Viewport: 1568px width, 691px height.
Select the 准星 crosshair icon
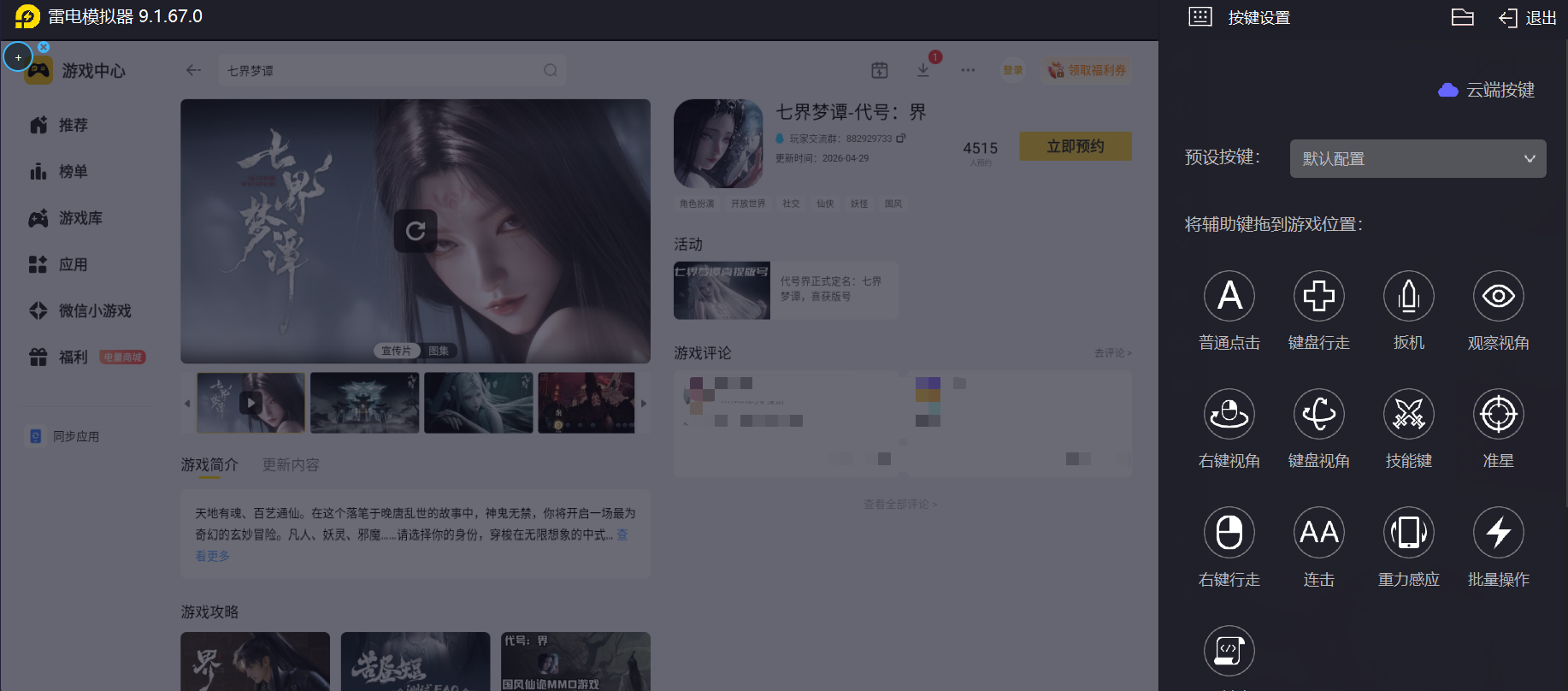(x=1498, y=414)
